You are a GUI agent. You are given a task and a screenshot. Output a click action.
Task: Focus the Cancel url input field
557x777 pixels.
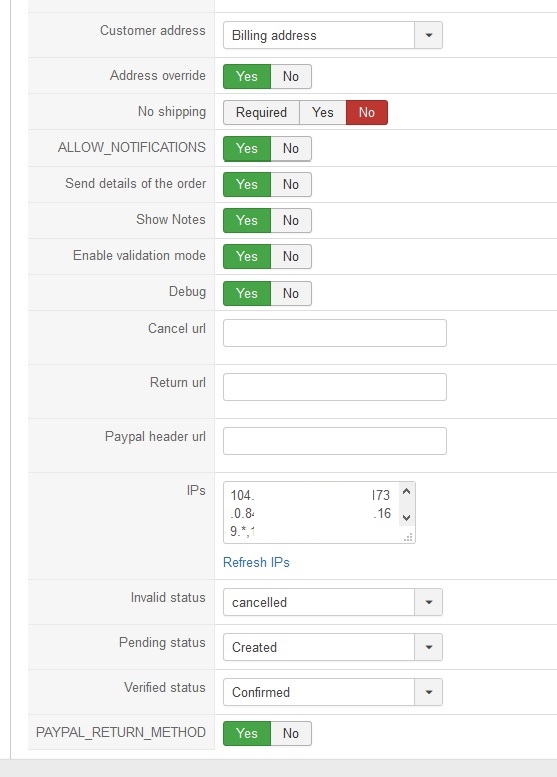point(335,333)
